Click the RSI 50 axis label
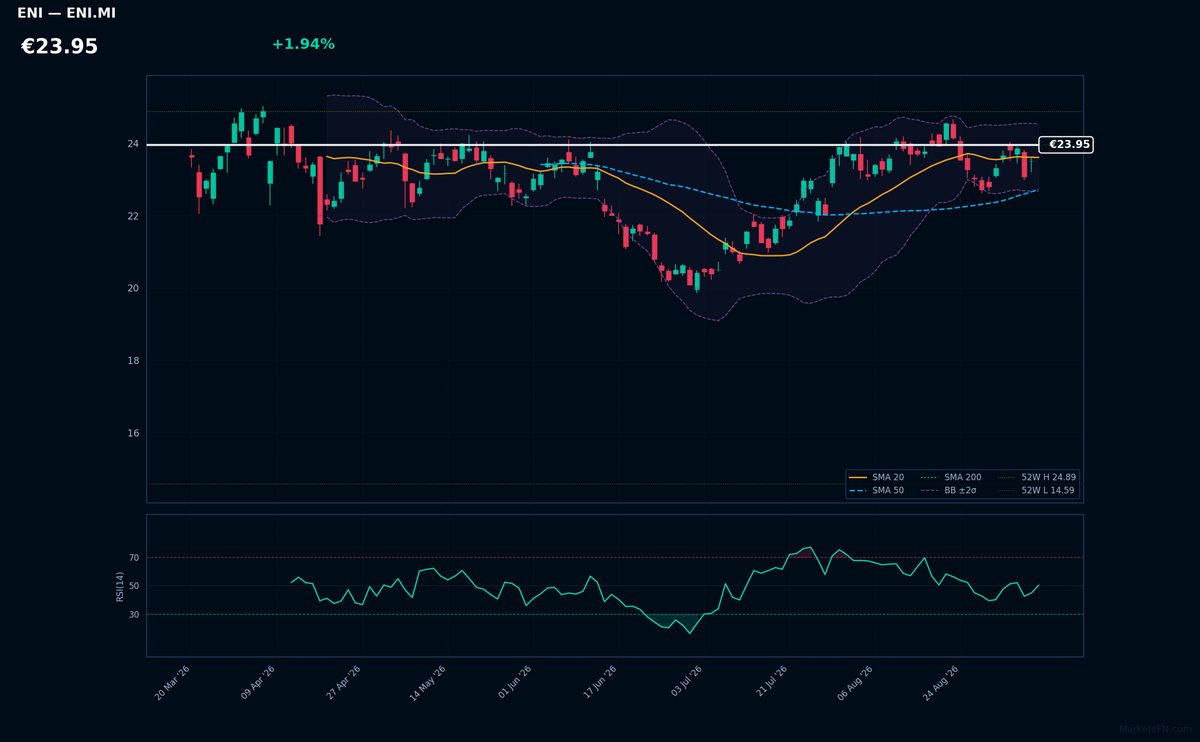Image resolution: width=1200 pixels, height=742 pixels. (x=134, y=586)
